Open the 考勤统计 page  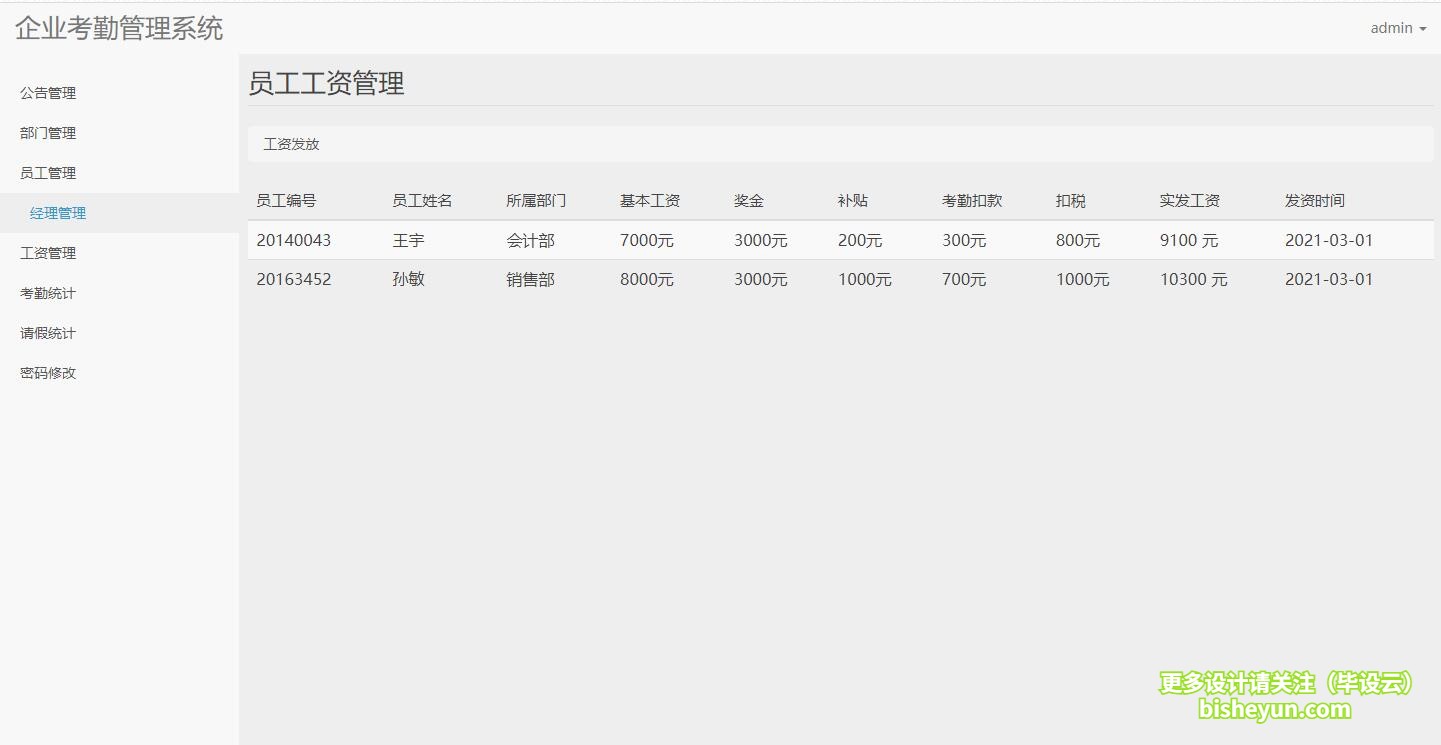tap(46, 292)
